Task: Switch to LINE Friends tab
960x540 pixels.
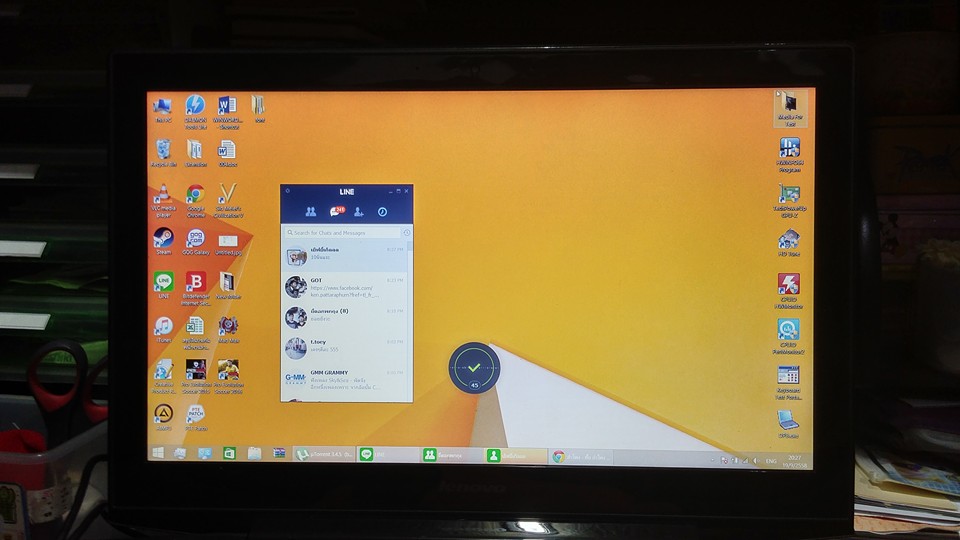Action: click(x=310, y=212)
